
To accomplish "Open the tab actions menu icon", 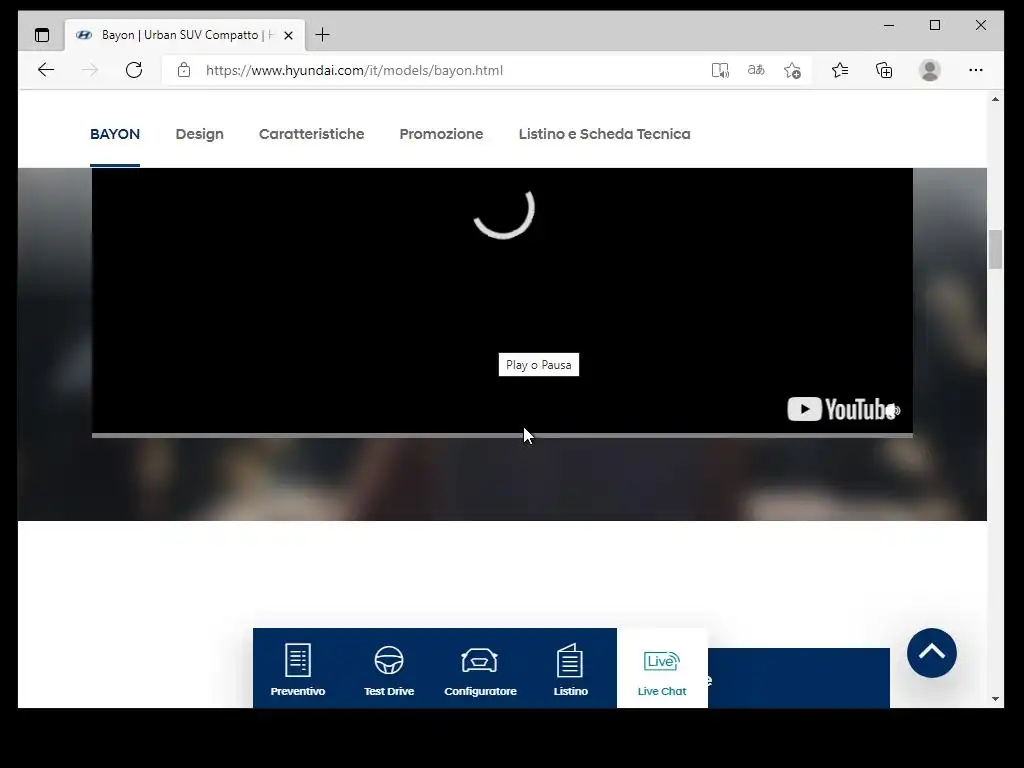I will click(x=42, y=35).
